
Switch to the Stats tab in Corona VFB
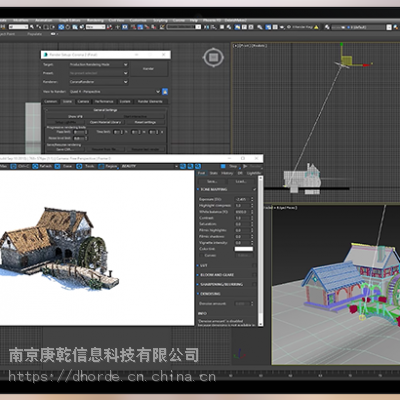tap(214, 173)
